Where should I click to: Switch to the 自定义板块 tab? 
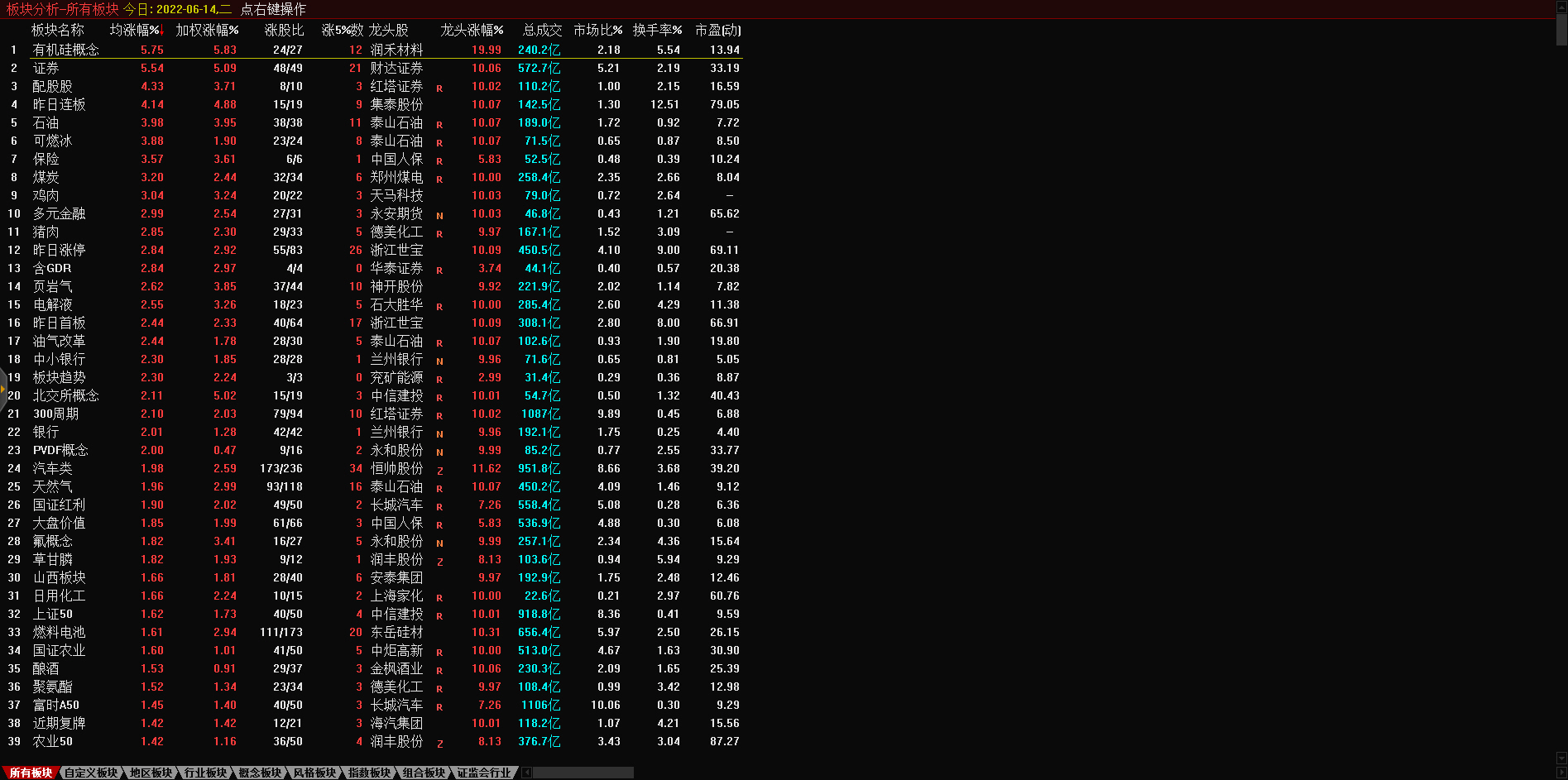[x=91, y=773]
